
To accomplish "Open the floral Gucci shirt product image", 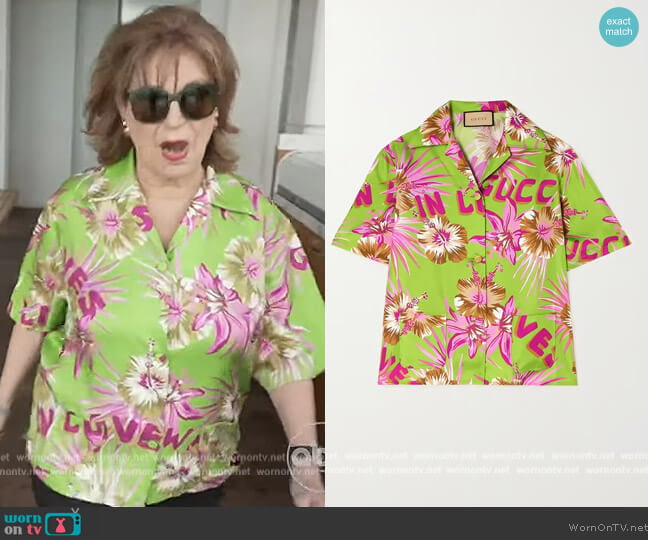I will [482, 243].
